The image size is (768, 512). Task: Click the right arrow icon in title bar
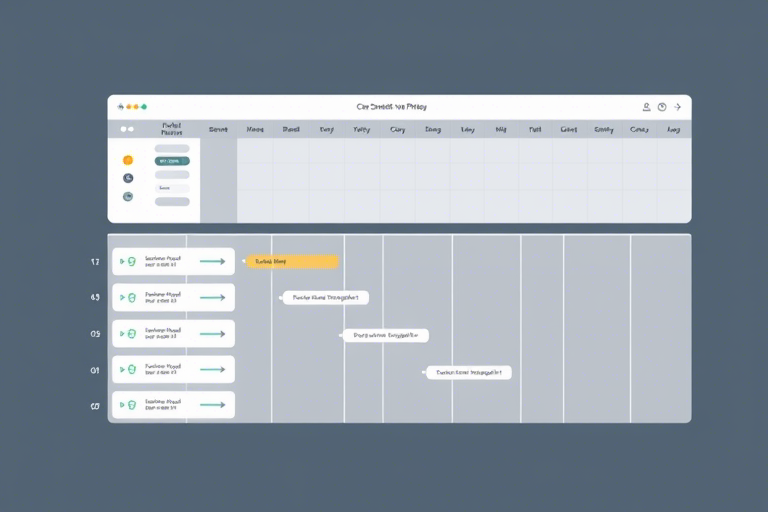[677, 107]
